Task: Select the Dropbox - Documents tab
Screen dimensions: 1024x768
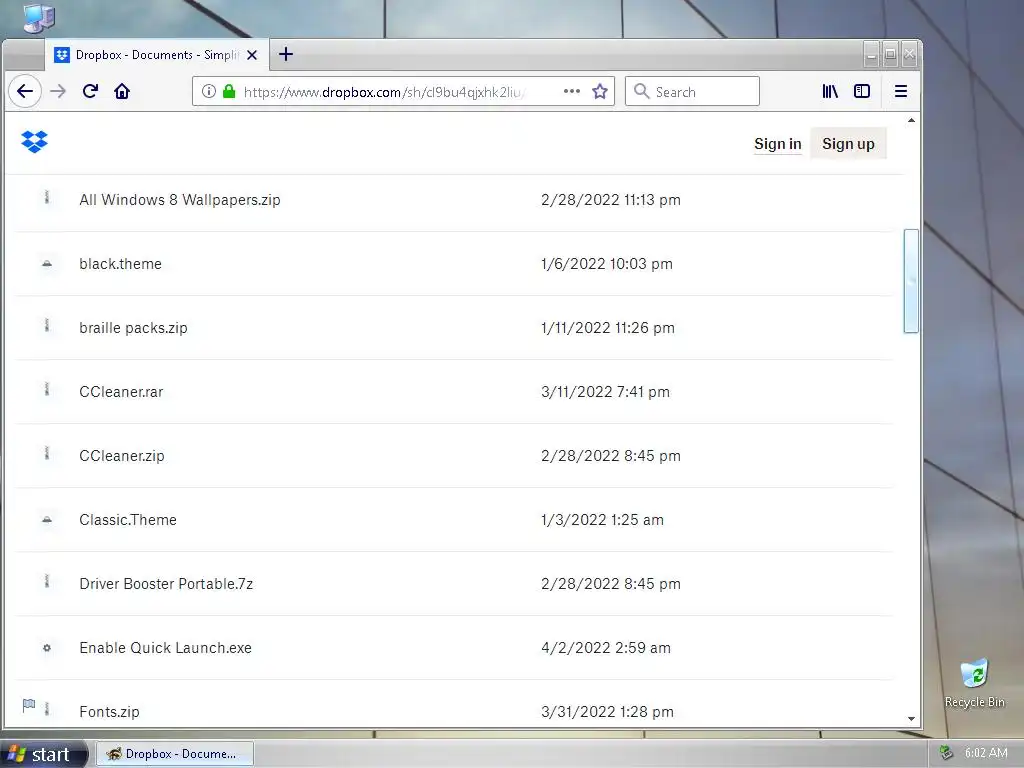Action: click(x=156, y=55)
